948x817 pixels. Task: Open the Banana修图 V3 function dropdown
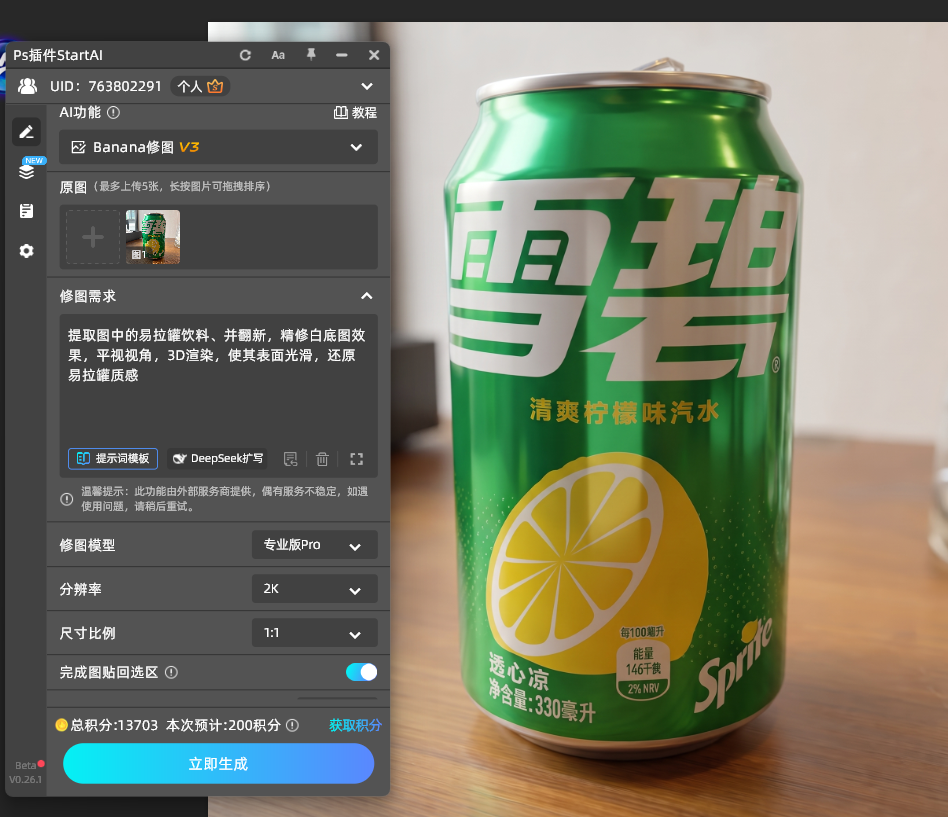[x=218, y=147]
